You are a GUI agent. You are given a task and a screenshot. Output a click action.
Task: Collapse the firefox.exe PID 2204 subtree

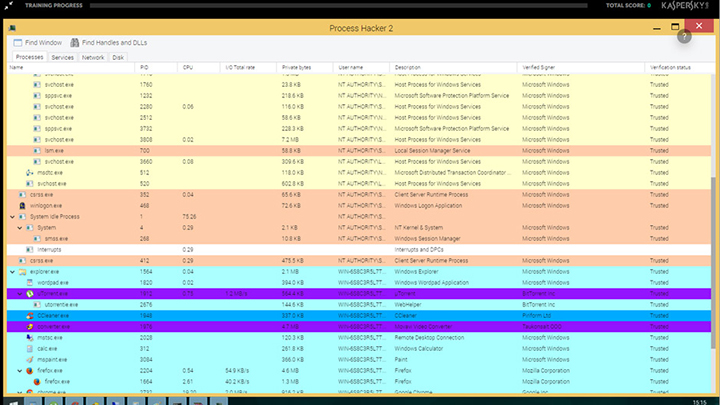click(x=20, y=371)
